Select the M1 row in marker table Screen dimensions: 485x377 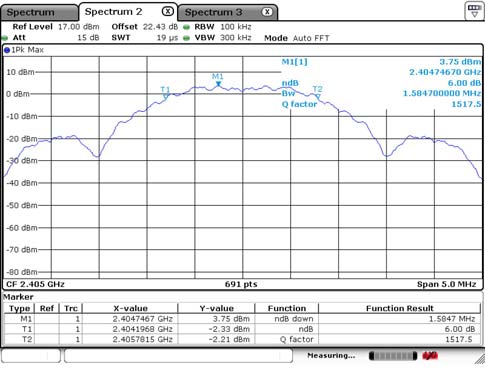242,319
